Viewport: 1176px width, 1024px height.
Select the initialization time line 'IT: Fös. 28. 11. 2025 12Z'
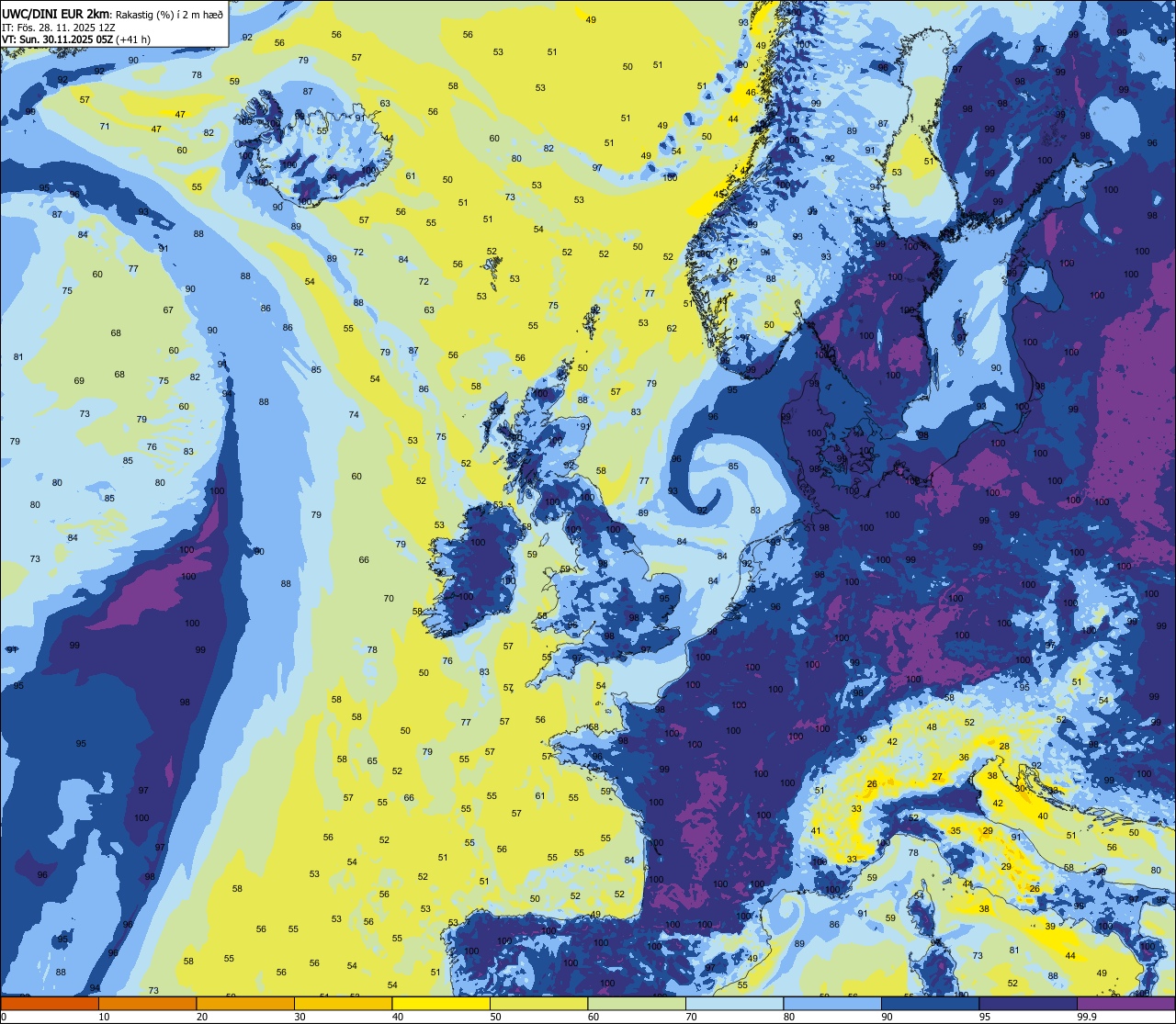point(58,27)
